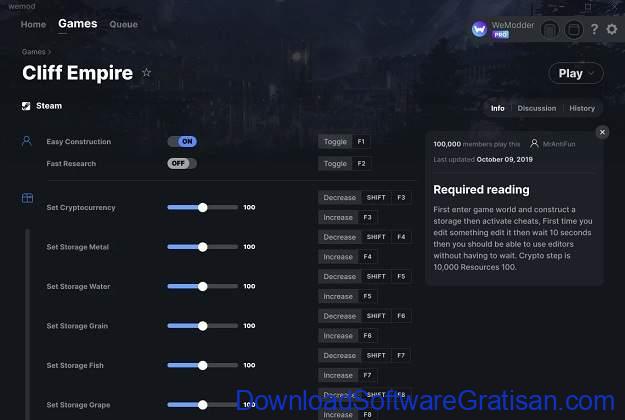Click the Set Storage Metal value 100
The height and width of the screenshot is (420, 625).
(250, 247)
